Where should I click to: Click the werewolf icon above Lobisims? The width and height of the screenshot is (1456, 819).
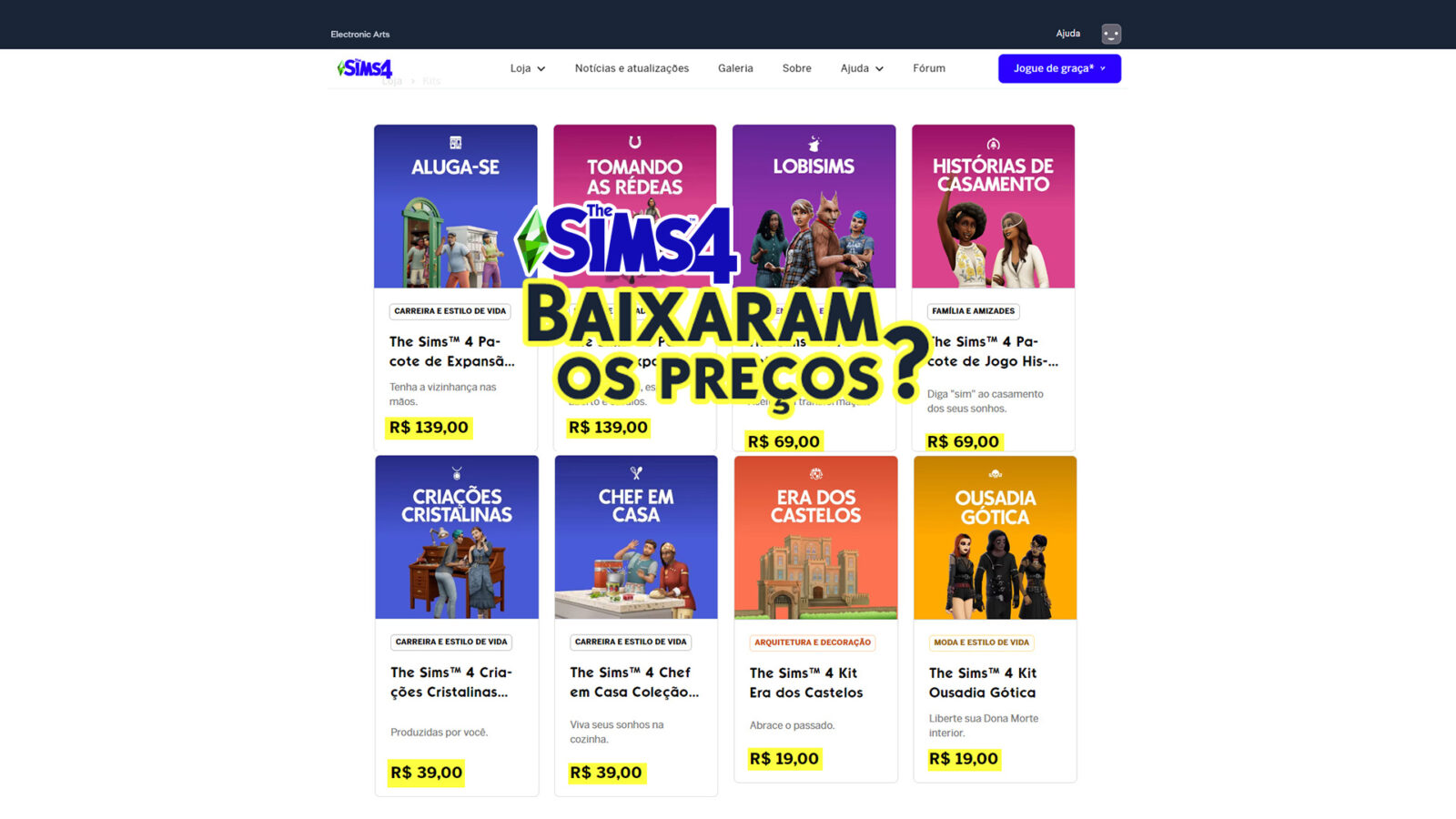814,143
